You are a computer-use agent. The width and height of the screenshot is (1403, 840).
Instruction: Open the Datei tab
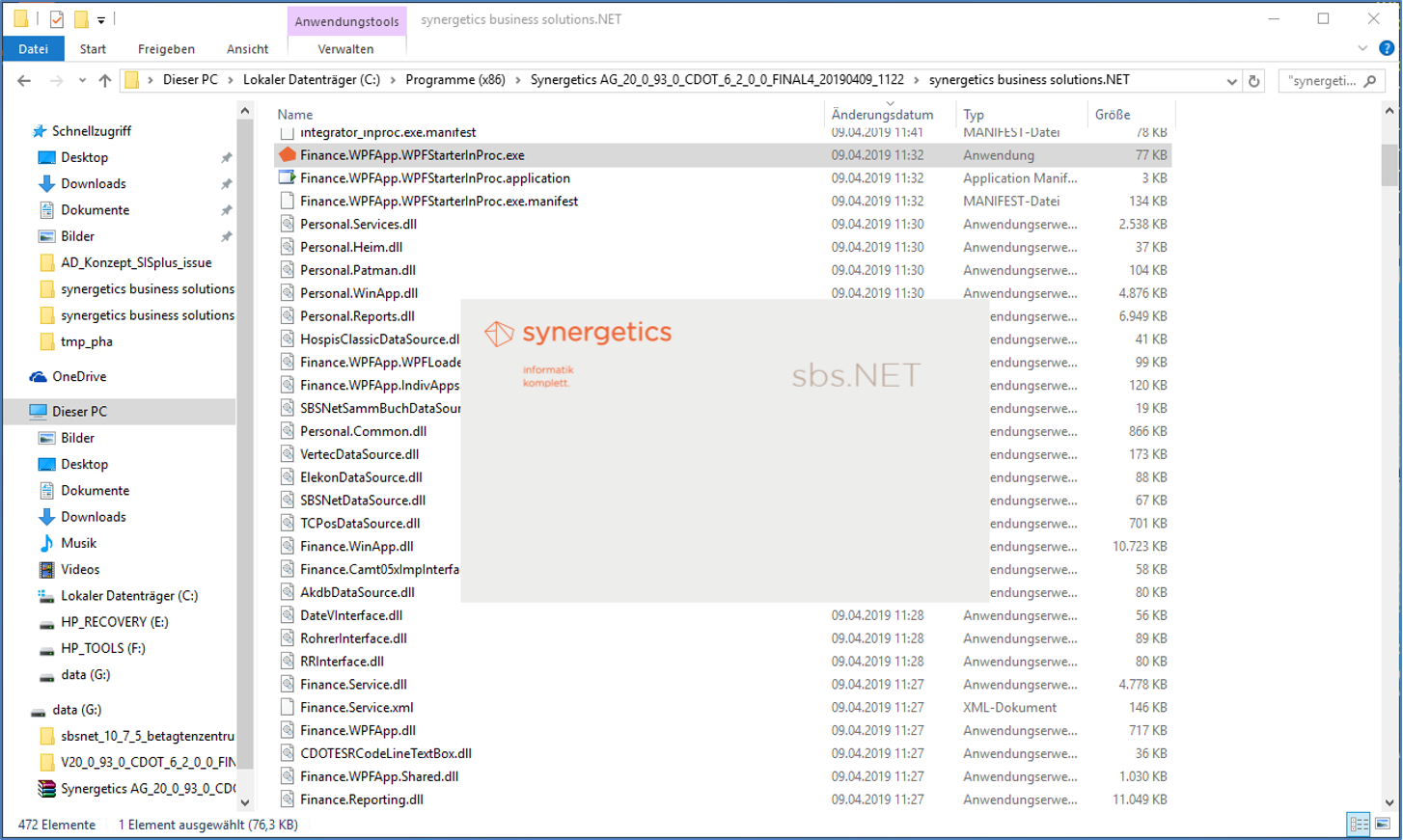33,48
